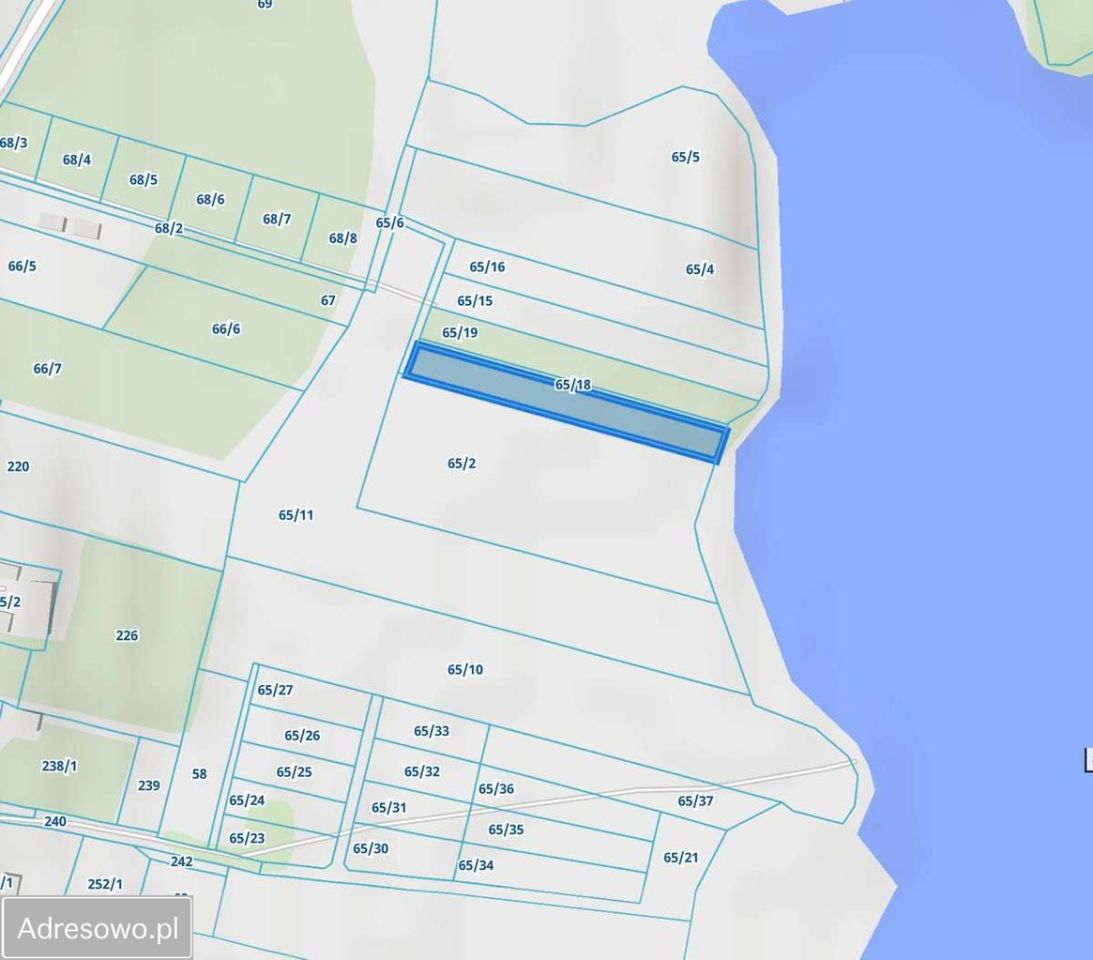The height and width of the screenshot is (960, 1093).
Task: Click parcel label 65/2
Action: pos(461,464)
